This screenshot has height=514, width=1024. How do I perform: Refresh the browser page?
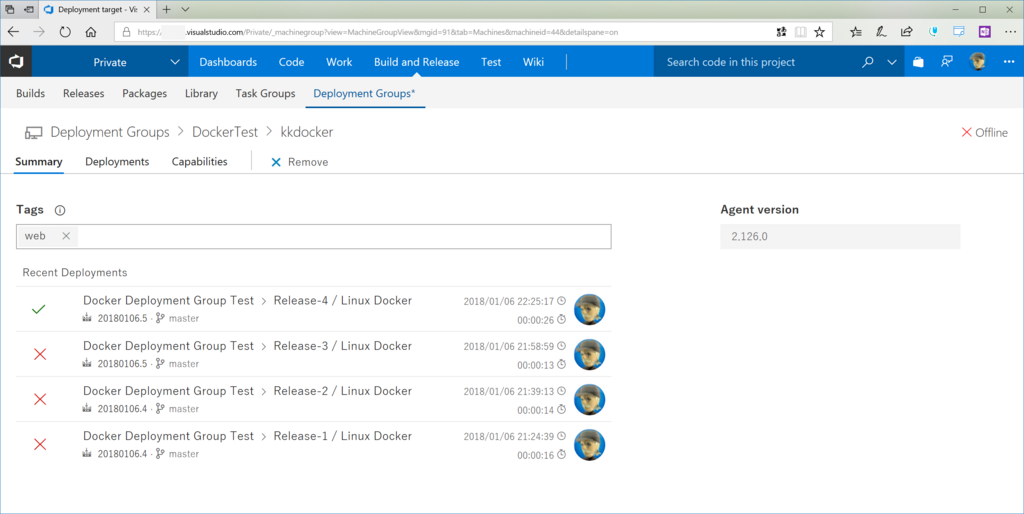point(65,31)
